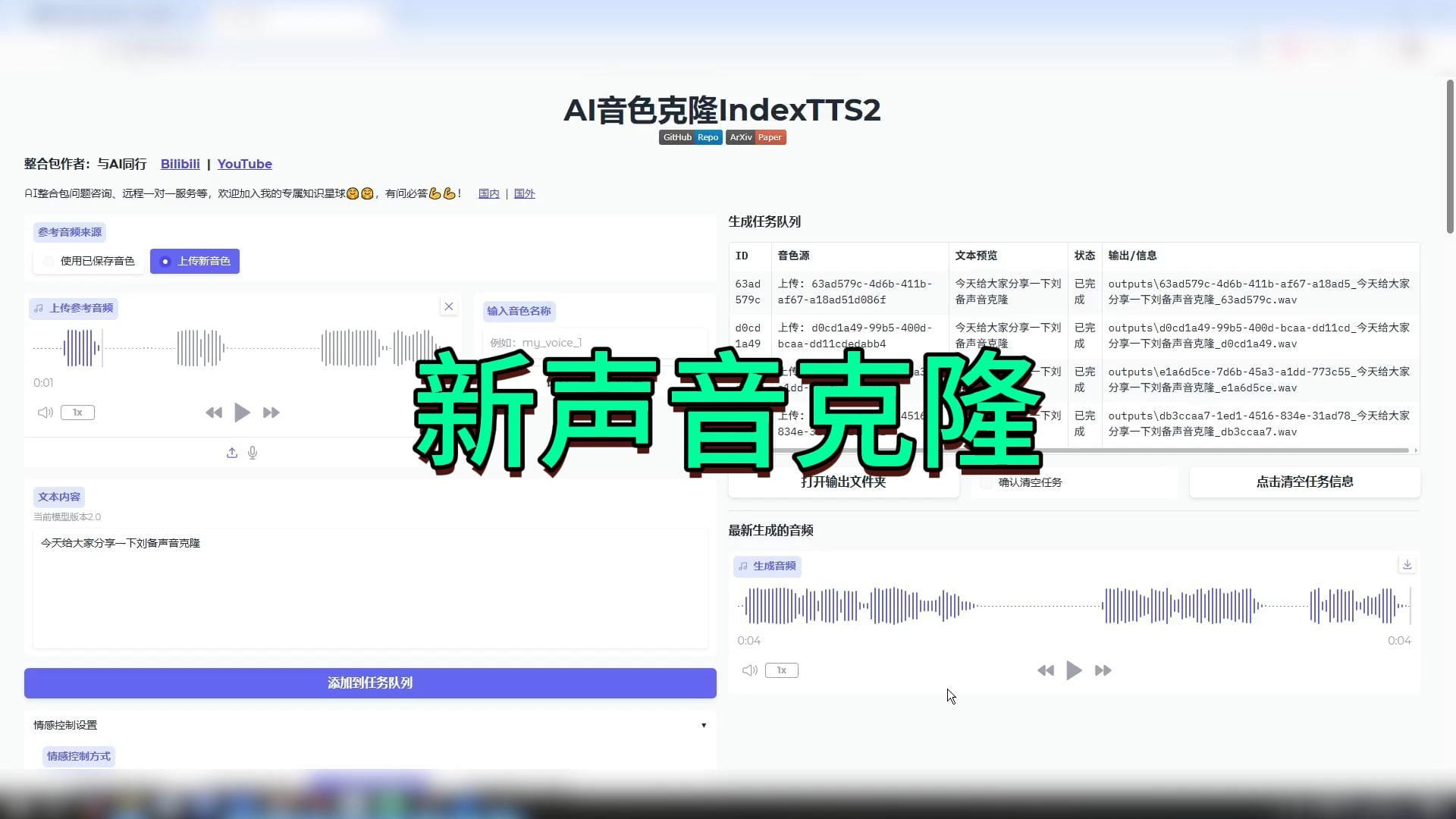Remove reference audio with the X icon
The width and height of the screenshot is (1456, 819).
(449, 306)
